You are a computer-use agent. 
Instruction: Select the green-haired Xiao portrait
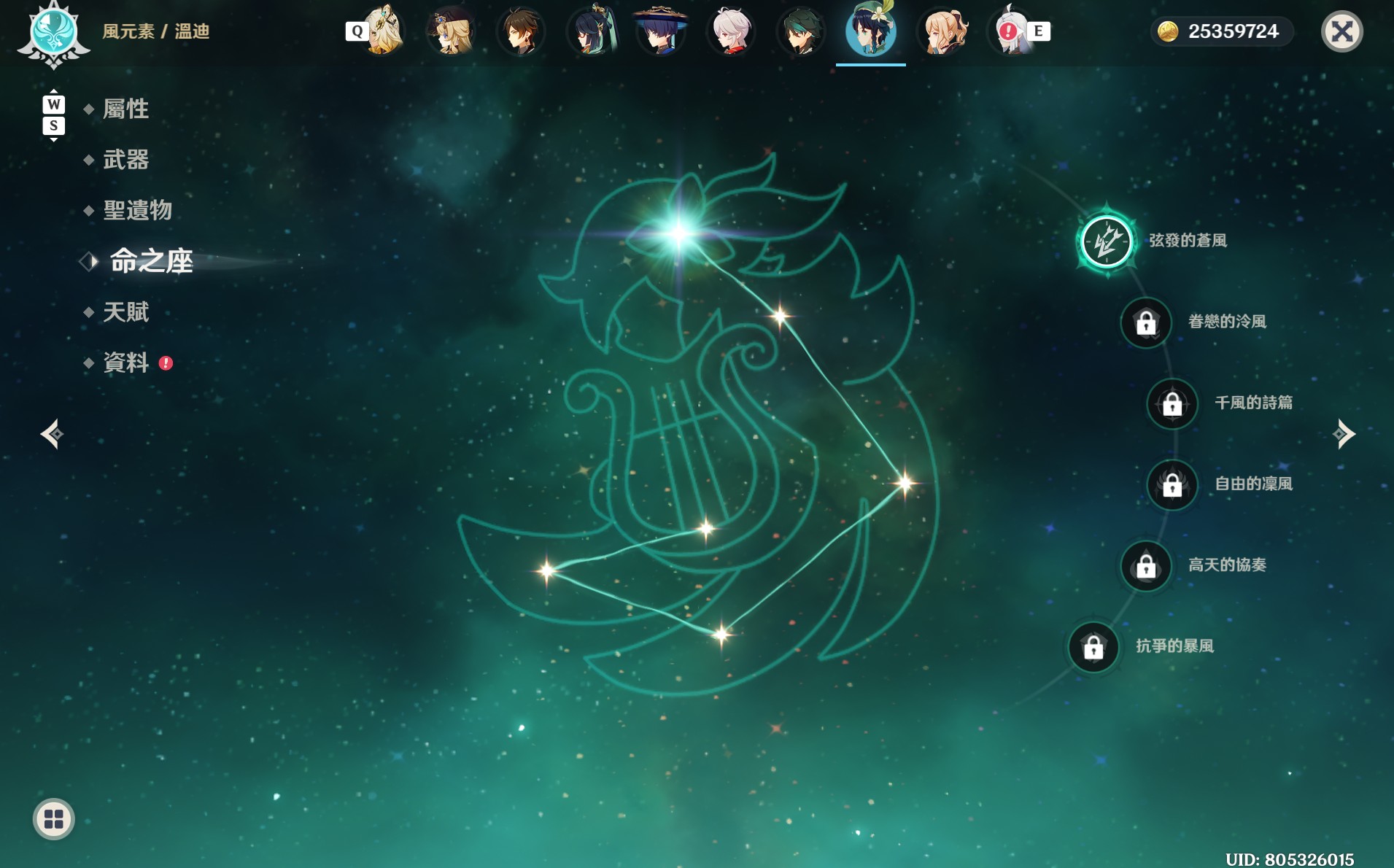[x=801, y=31]
